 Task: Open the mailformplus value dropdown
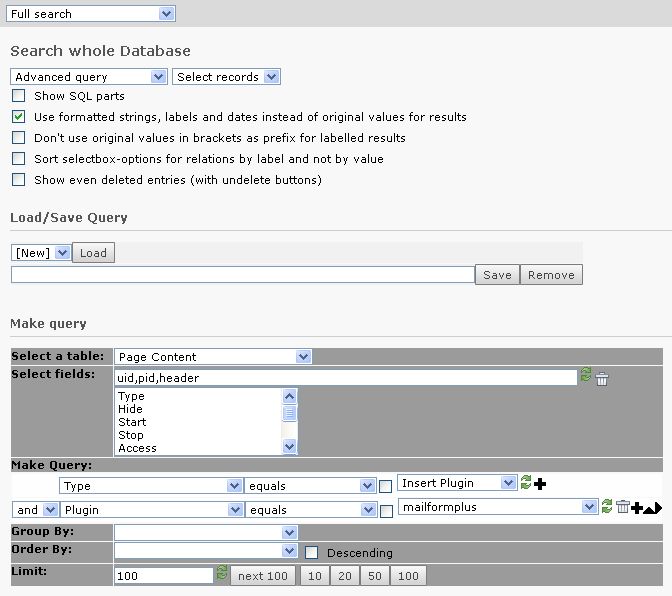coord(498,507)
